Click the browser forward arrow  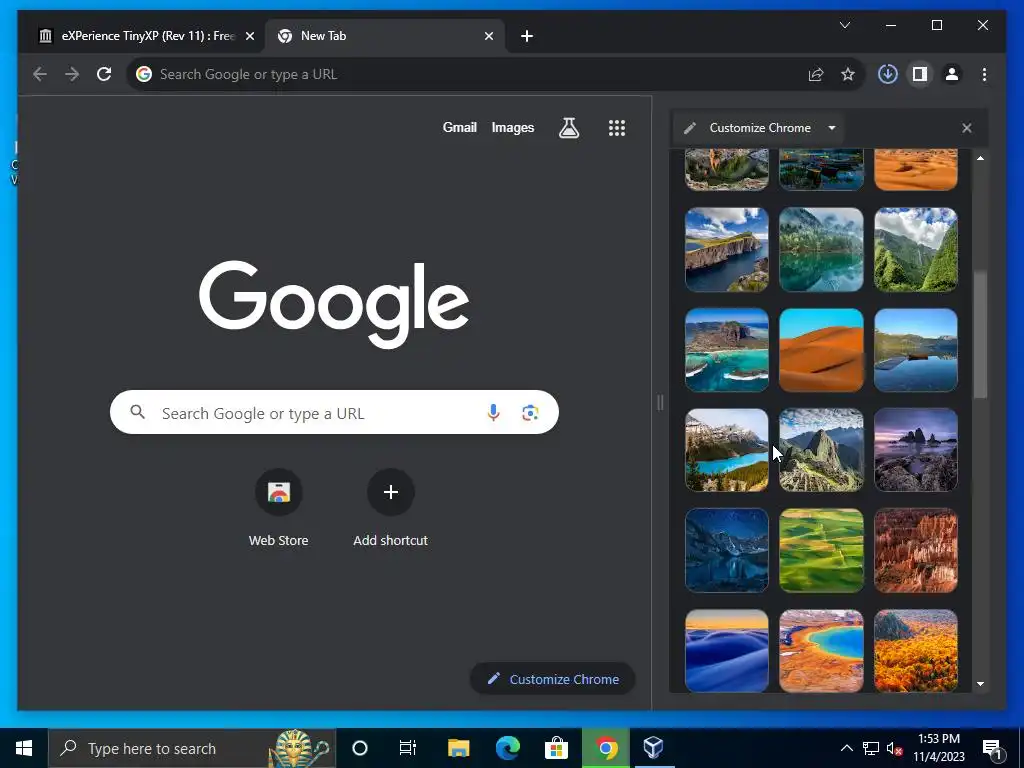pyautogui.click(x=72, y=74)
